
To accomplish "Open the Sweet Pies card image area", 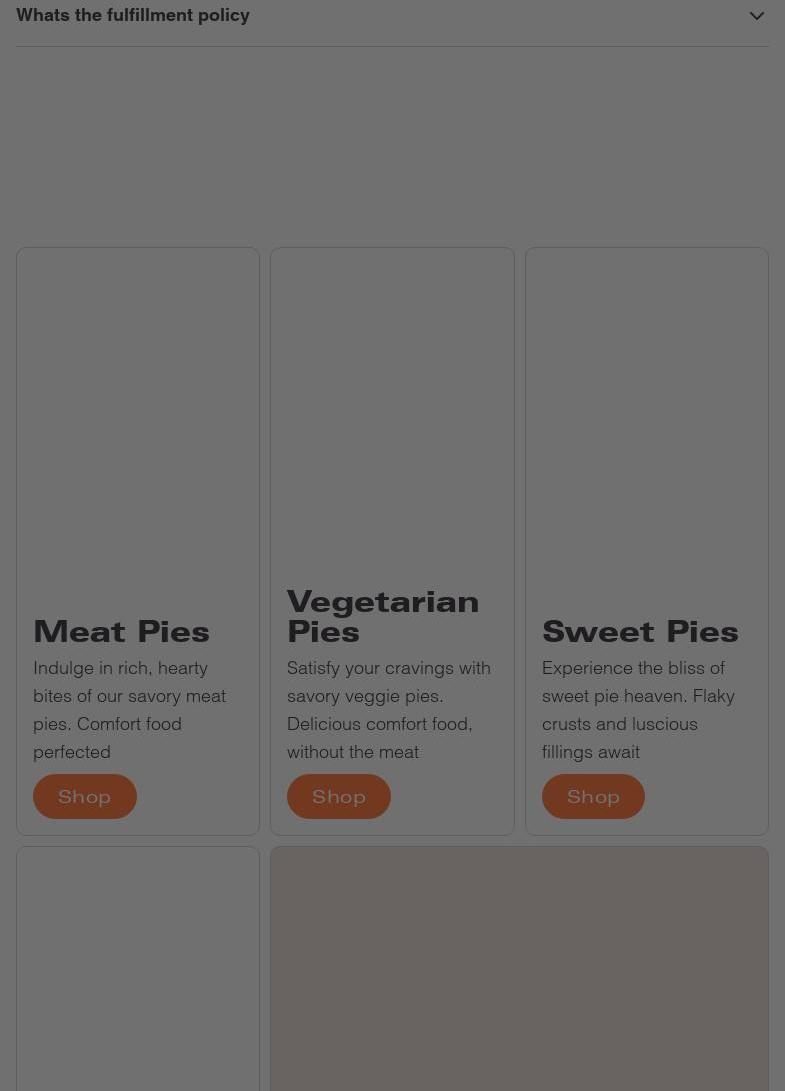I will (x=646, y=420).
